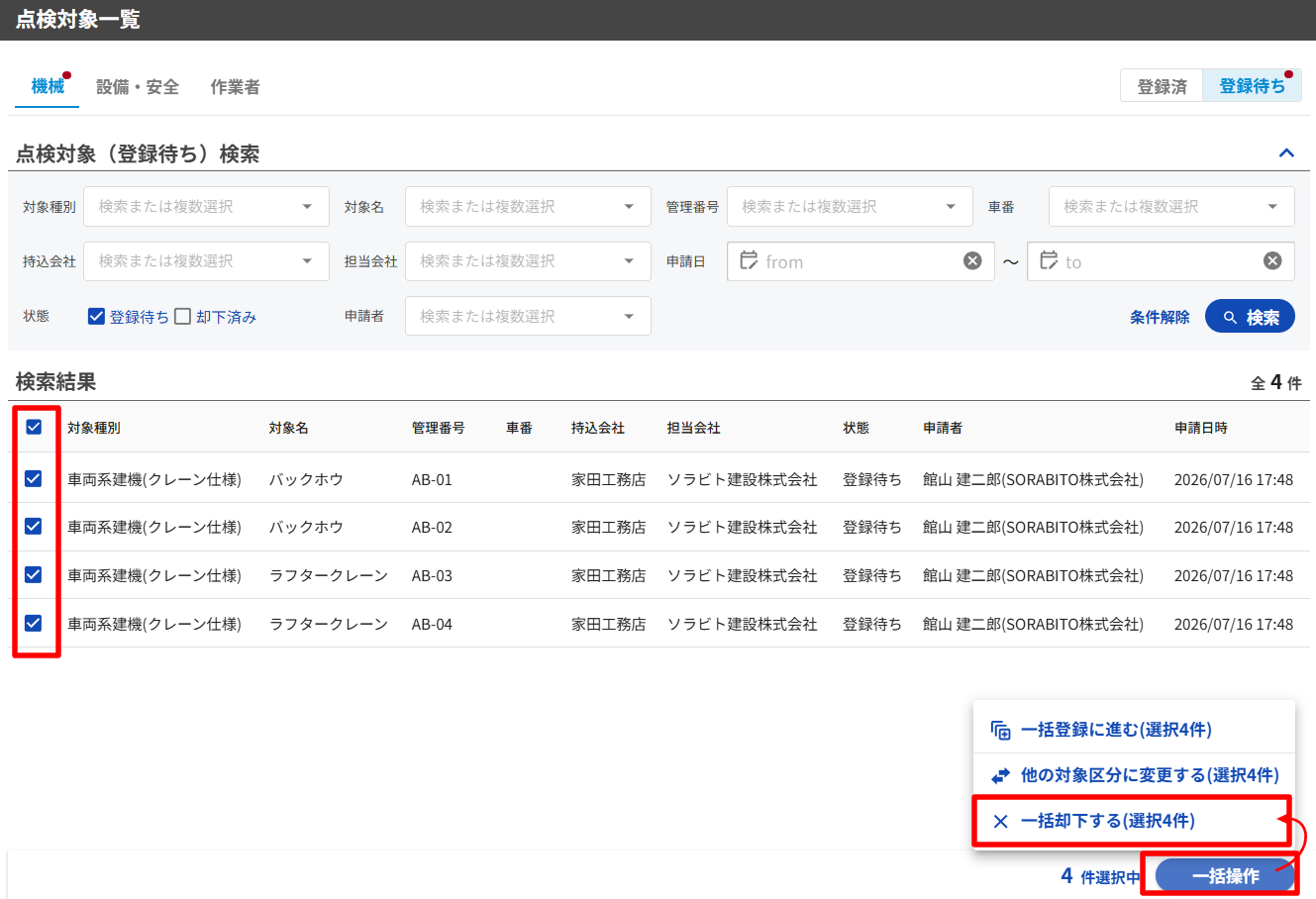Click the magnifier icon in 検索 button
The width and height of the screenshot is (1316, 899).
(1230, 317)
